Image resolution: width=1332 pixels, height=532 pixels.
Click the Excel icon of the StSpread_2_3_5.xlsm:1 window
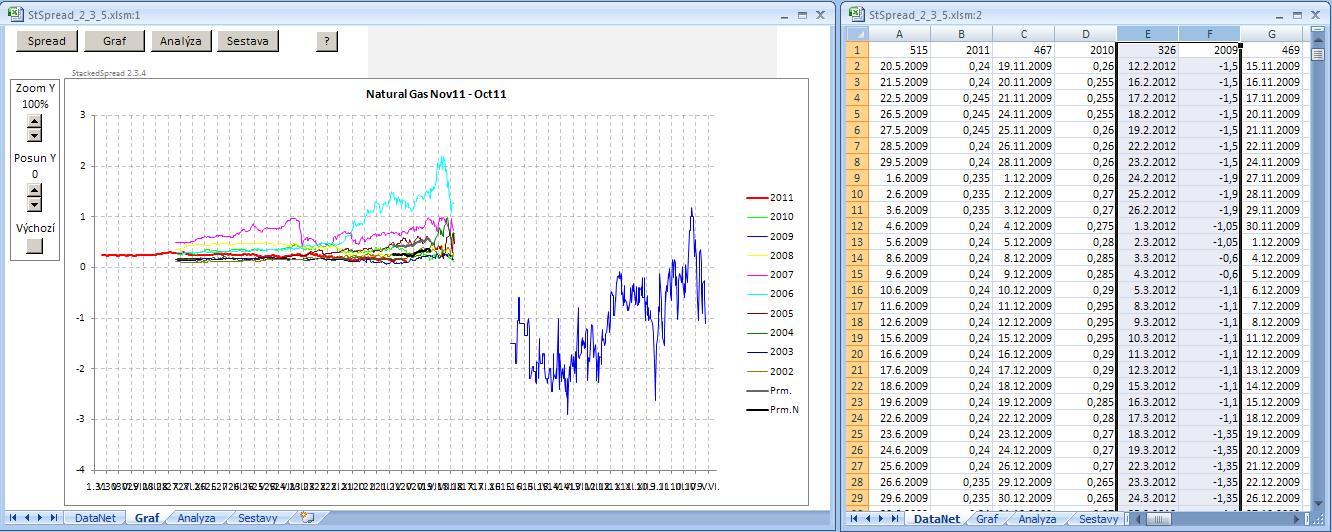14,14
